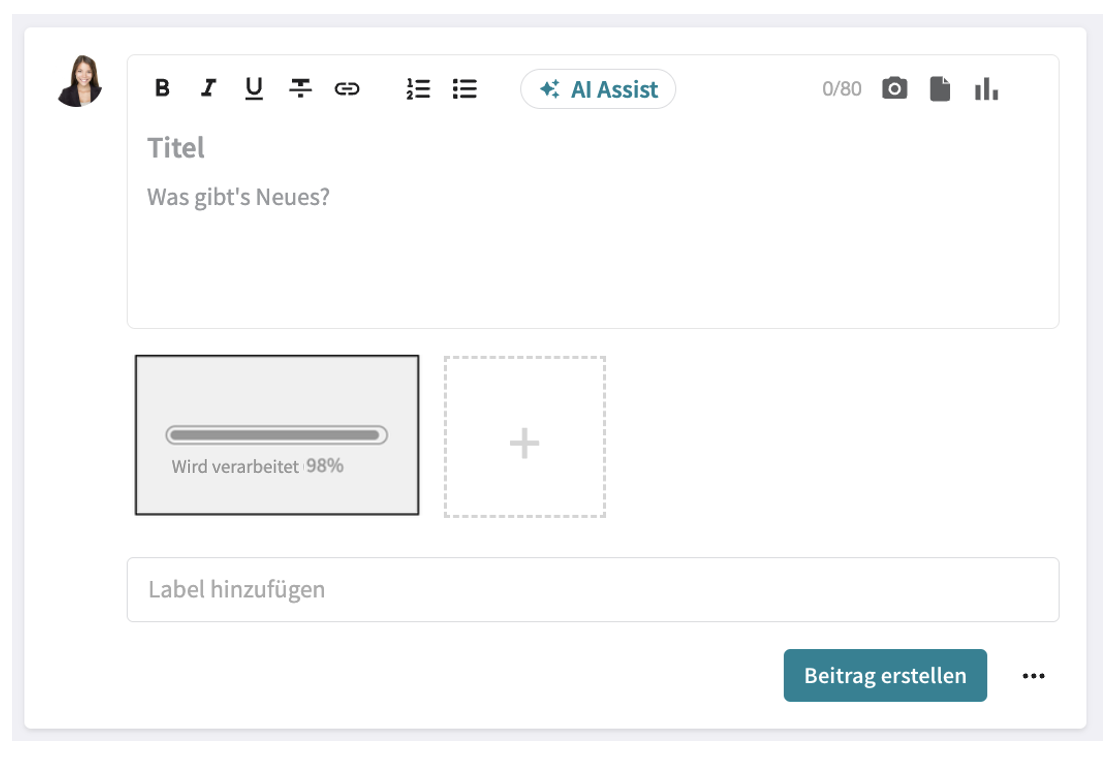Underline the selected text

point(254,88)
